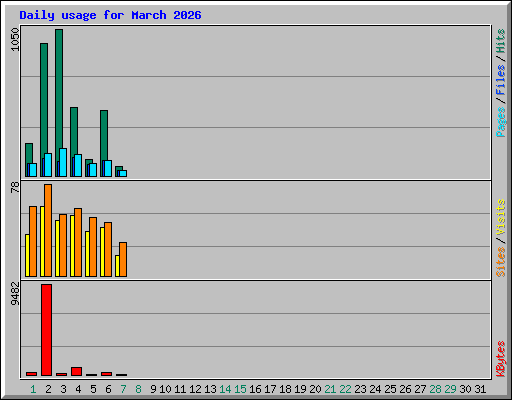
Task: Click day label '30' on the x-axis
Action: pyautogui.click(x=465, y=389)
